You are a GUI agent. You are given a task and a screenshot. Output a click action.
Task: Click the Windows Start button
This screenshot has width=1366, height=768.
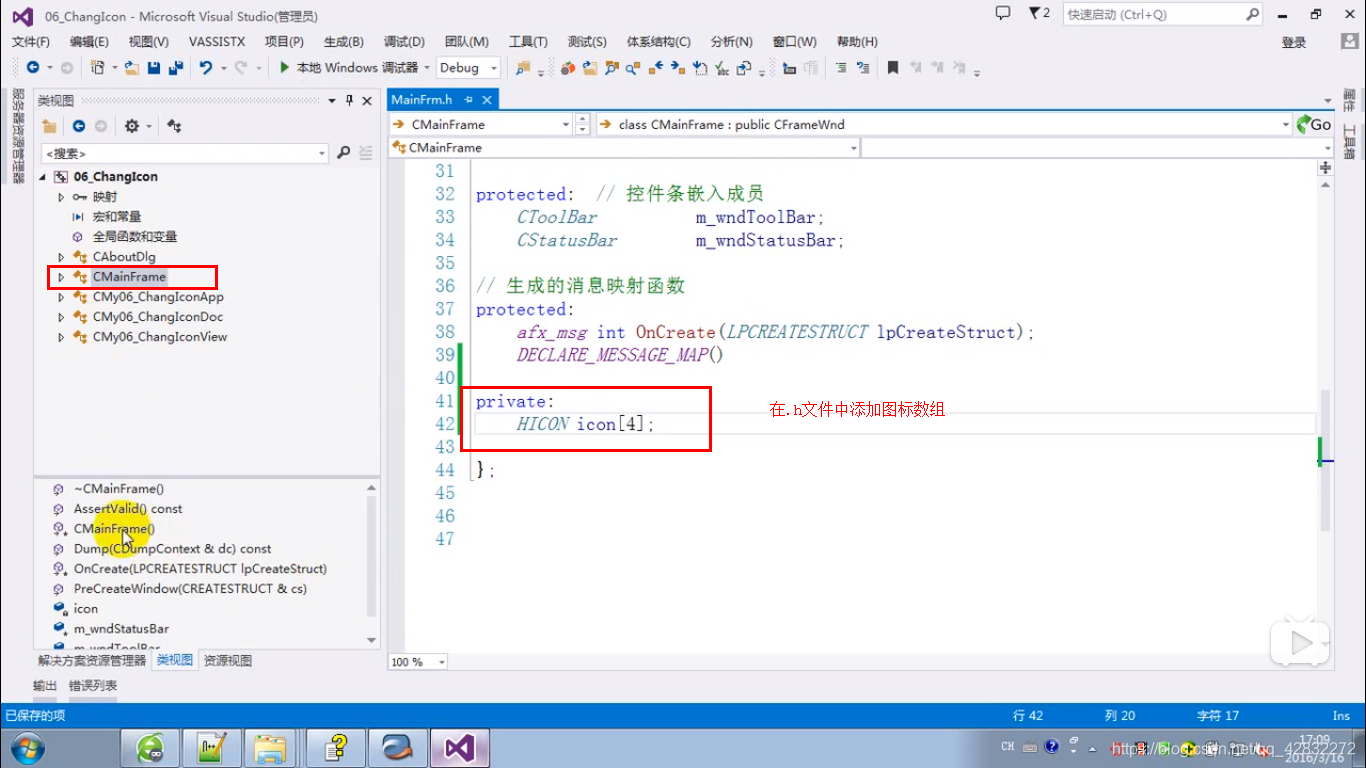(x=27, y=747)
